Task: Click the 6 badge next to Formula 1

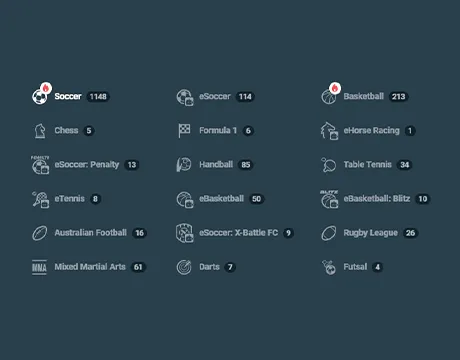Action: coord(248,131)
